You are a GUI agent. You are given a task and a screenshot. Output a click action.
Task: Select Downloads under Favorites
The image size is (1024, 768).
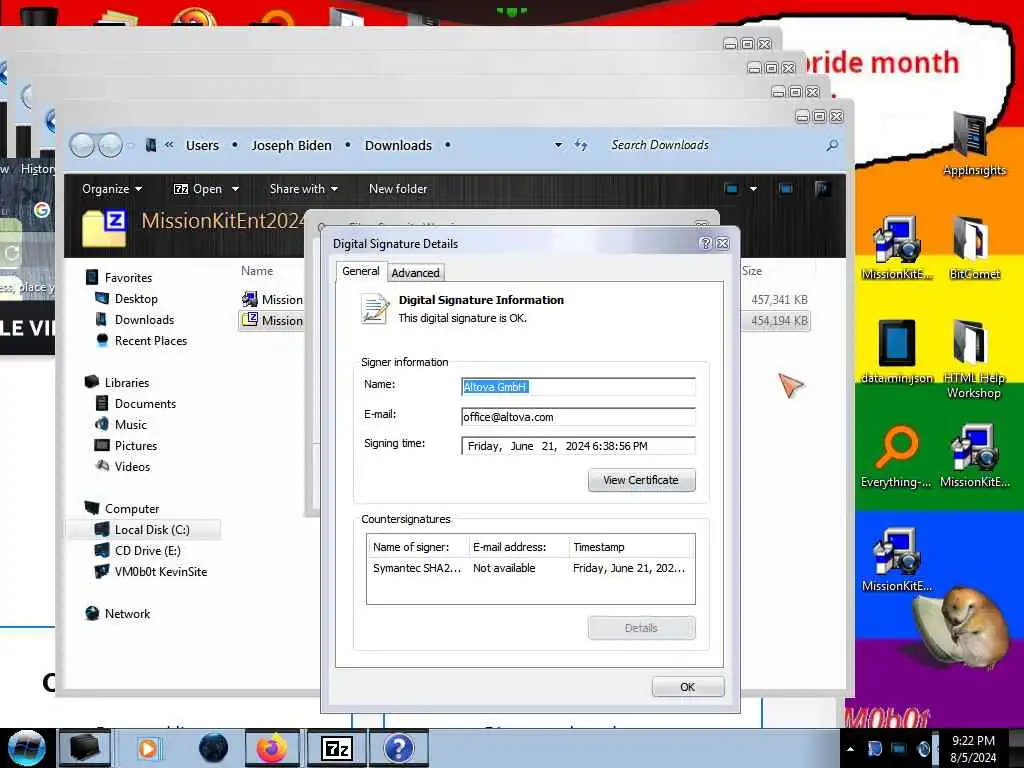(x=144, y=319)
